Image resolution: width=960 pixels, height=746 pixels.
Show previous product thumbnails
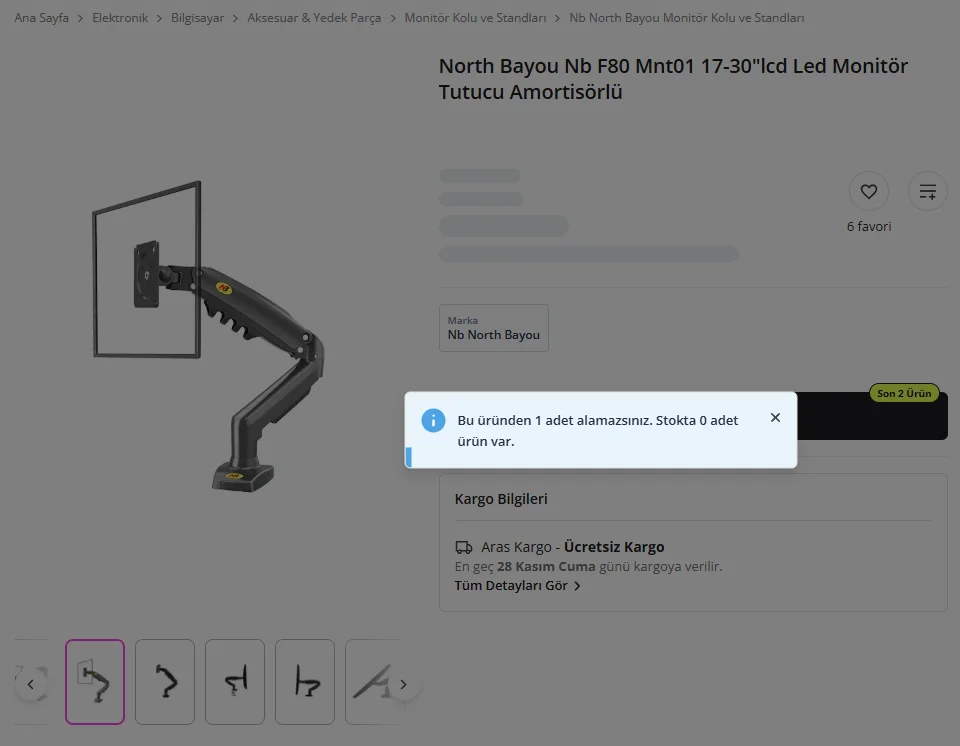31,684
